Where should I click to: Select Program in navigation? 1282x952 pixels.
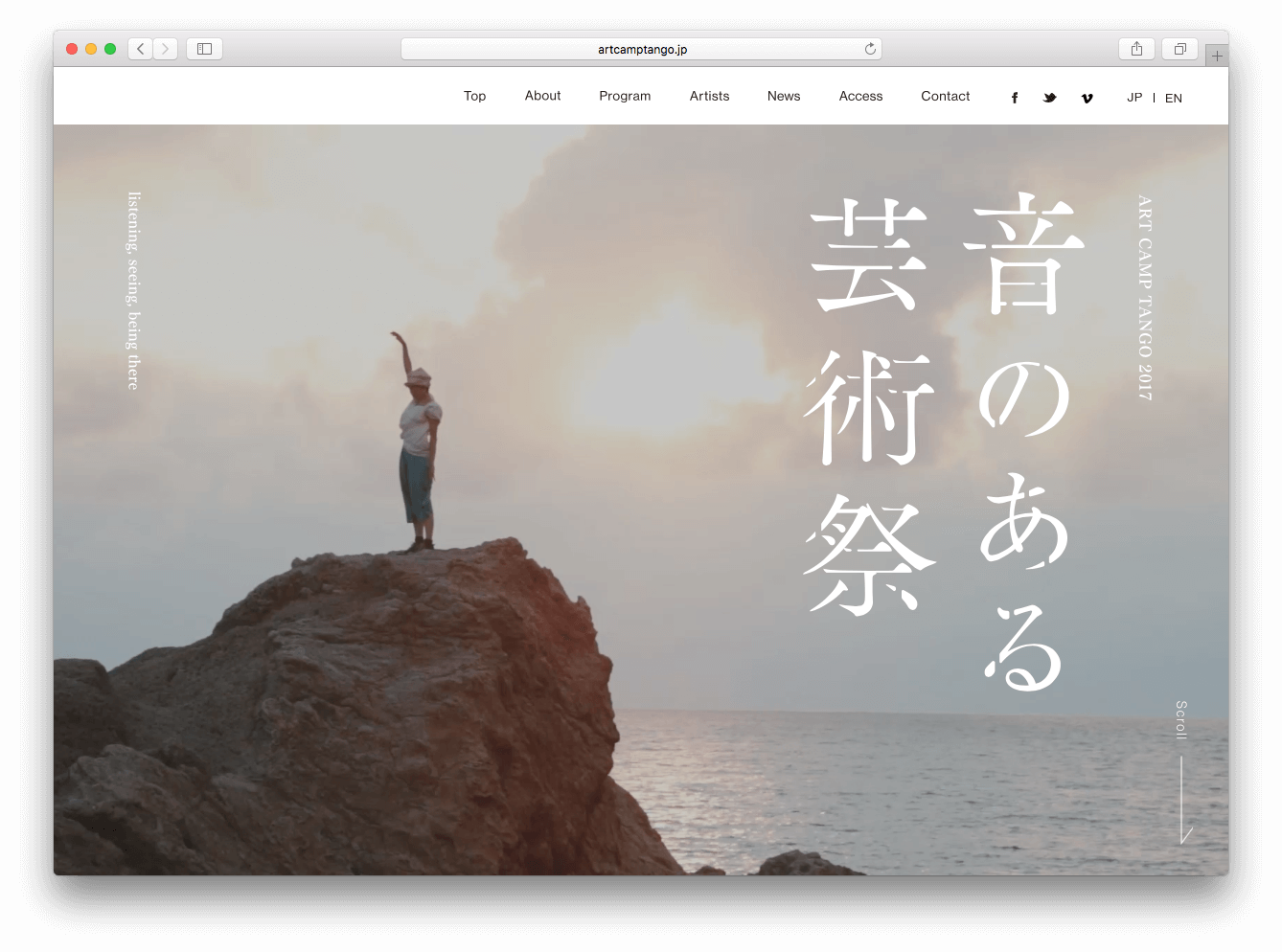tap(625, 96)
